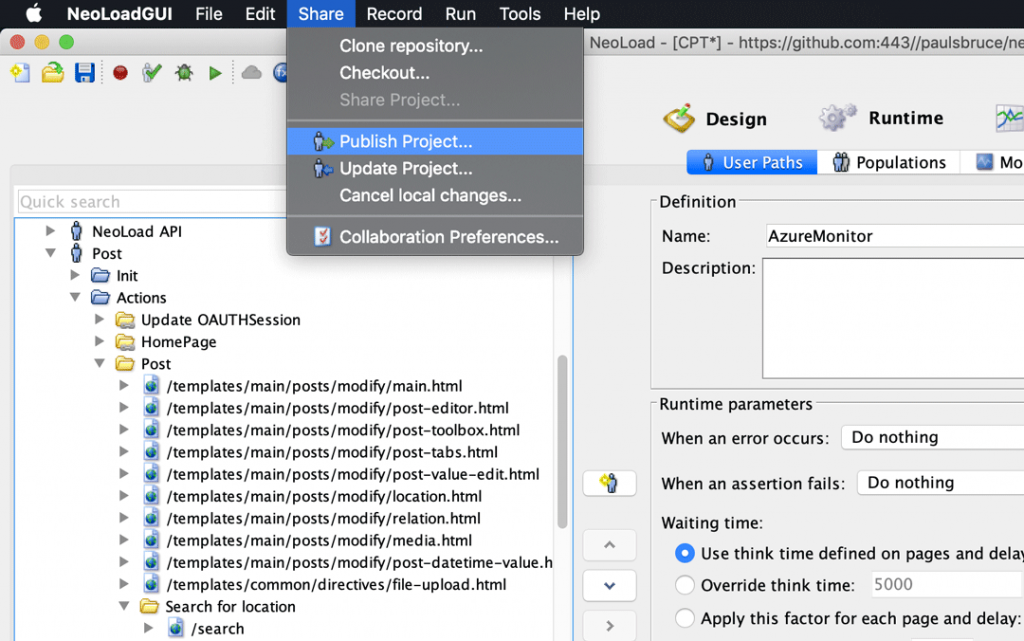
Task: Select /templates/main/posts/modify/post-editor.html row
Action: (338, 408)
